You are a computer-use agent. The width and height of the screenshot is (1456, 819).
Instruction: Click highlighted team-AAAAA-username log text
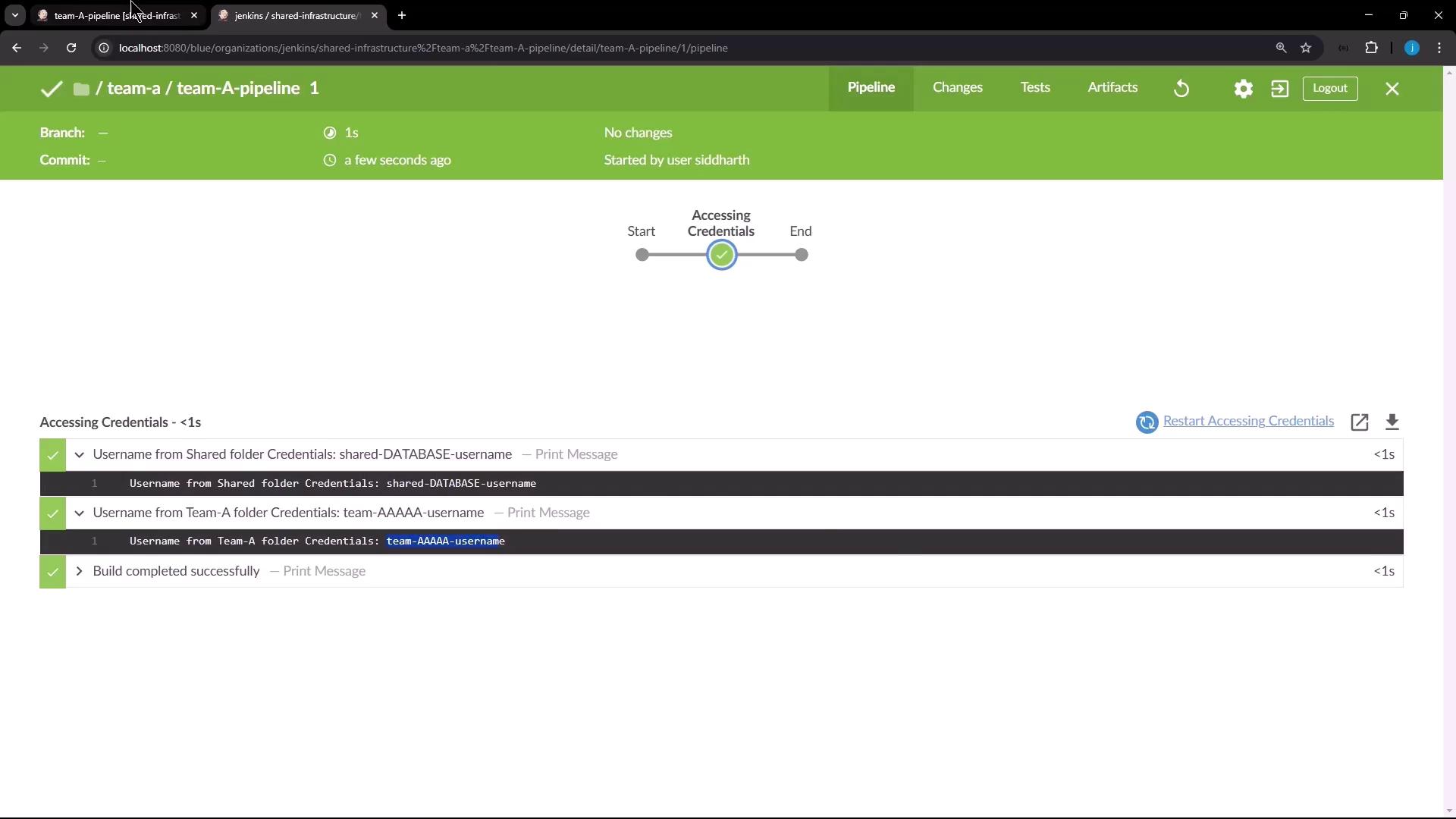(x=445, y=541)
